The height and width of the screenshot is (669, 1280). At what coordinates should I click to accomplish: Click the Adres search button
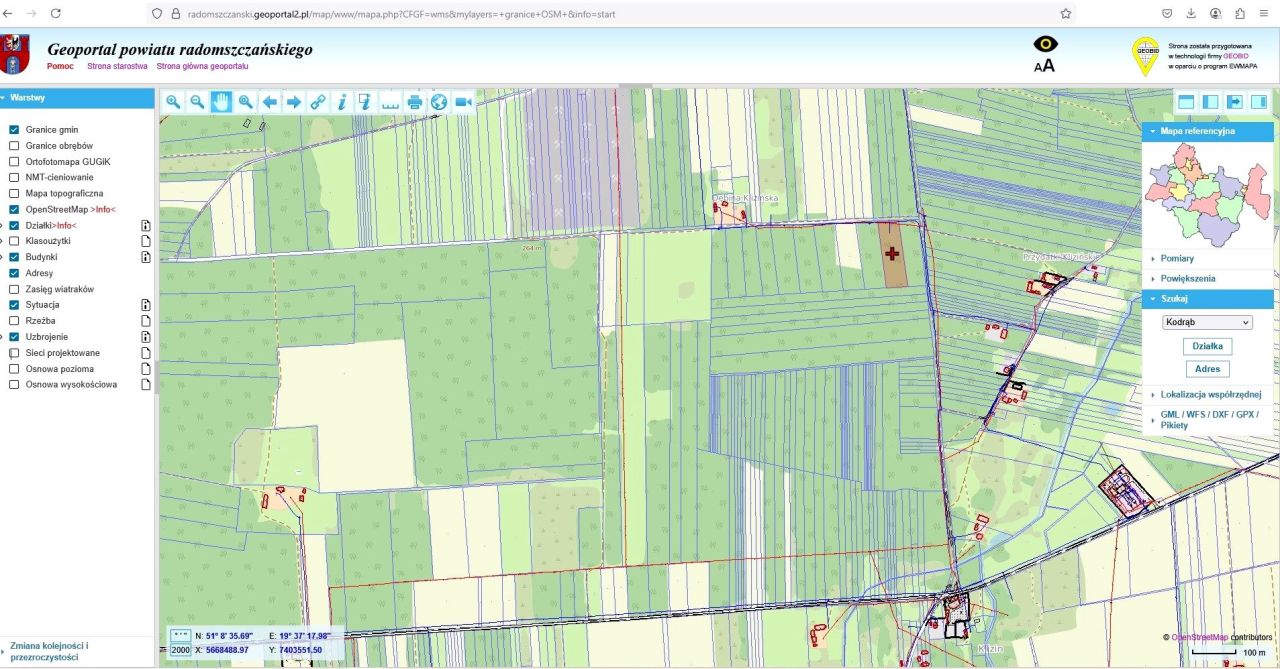point(1208,369)
